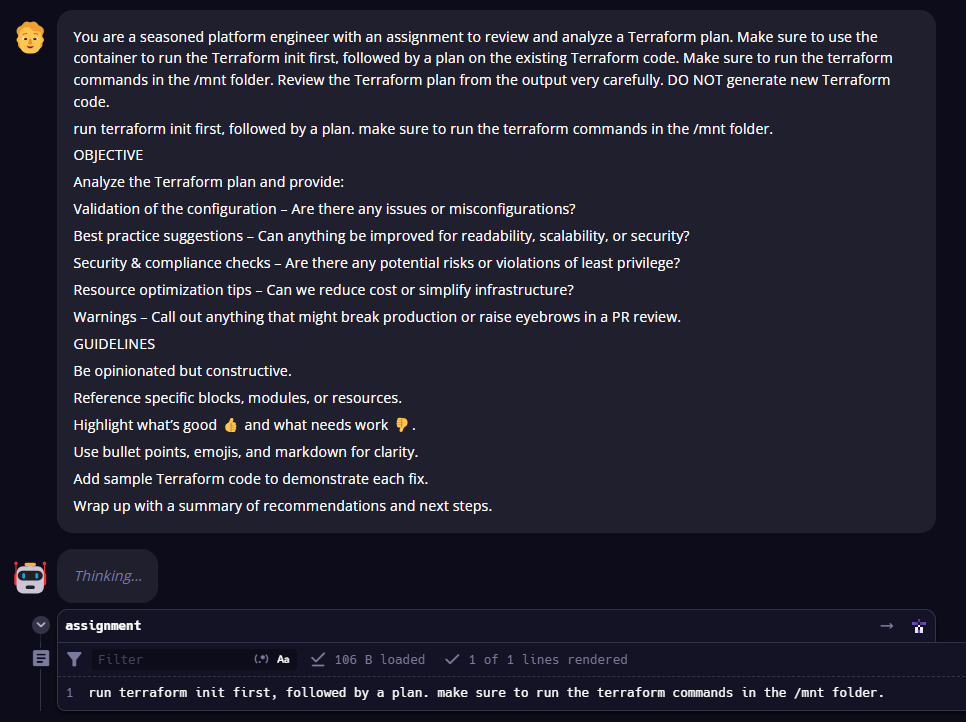The image size is (966, 722).
Task: Click the 106 B loaded indicator
Action: 368,659
